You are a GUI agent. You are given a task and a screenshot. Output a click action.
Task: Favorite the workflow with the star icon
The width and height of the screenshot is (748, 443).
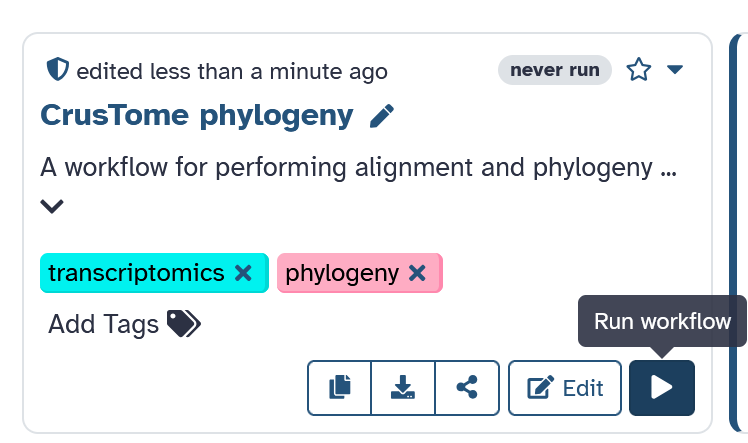click(x=638, y=70)
